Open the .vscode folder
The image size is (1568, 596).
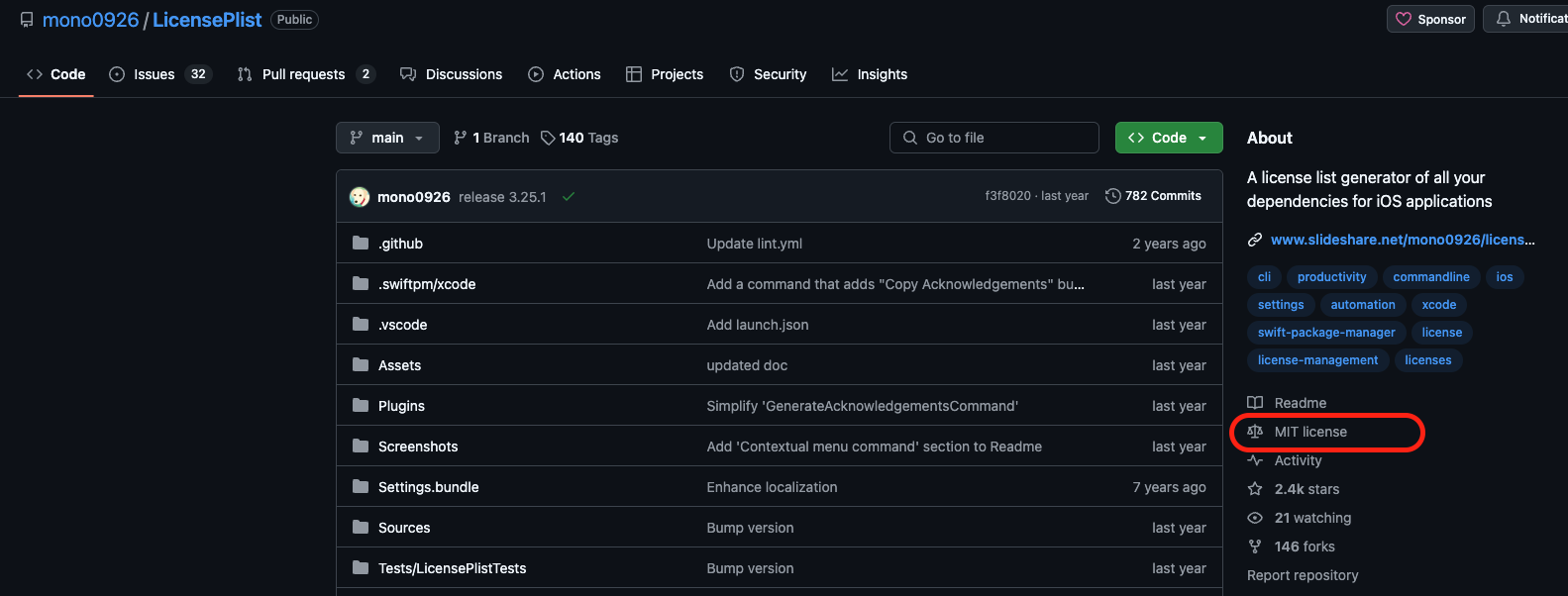[x=402, y=325]
